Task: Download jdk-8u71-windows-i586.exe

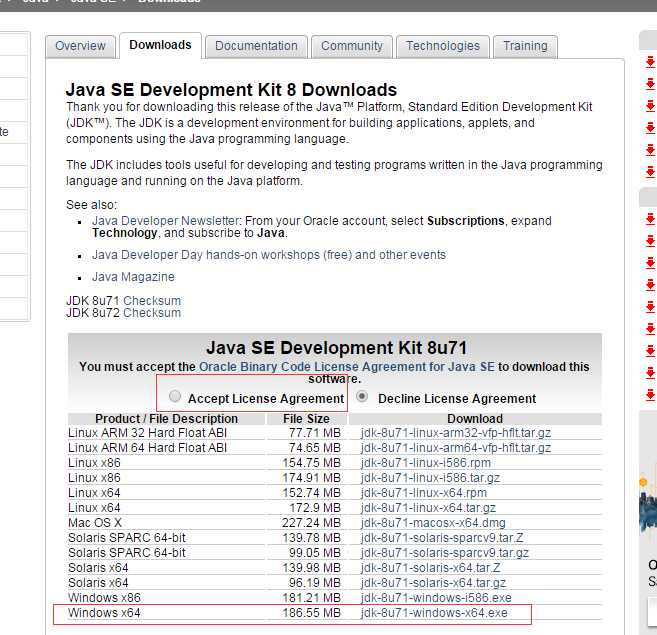Action: click(x=436, y=598)
